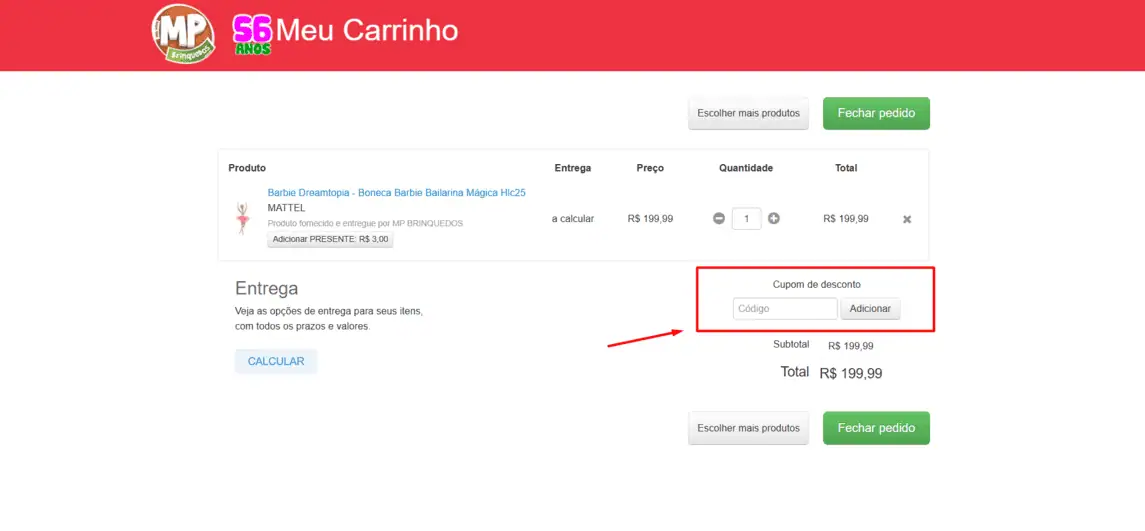Viewport: 1145px width, 531px height.
Task: Open the MP Brinquedos logo homepage
Action: click(183, 33)
